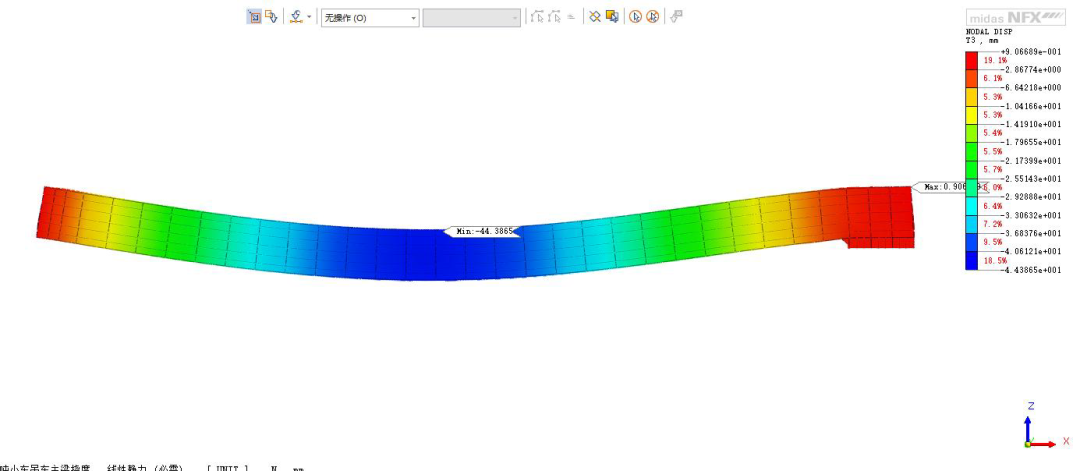Click legend value +9.06689e-001

pyautogui.click(x=1030, y=52)
